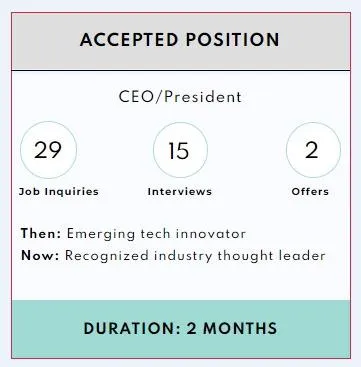The image size is (361, 367).
Task: Click the 29 job inquiries circle
Action: click(48, 150)
